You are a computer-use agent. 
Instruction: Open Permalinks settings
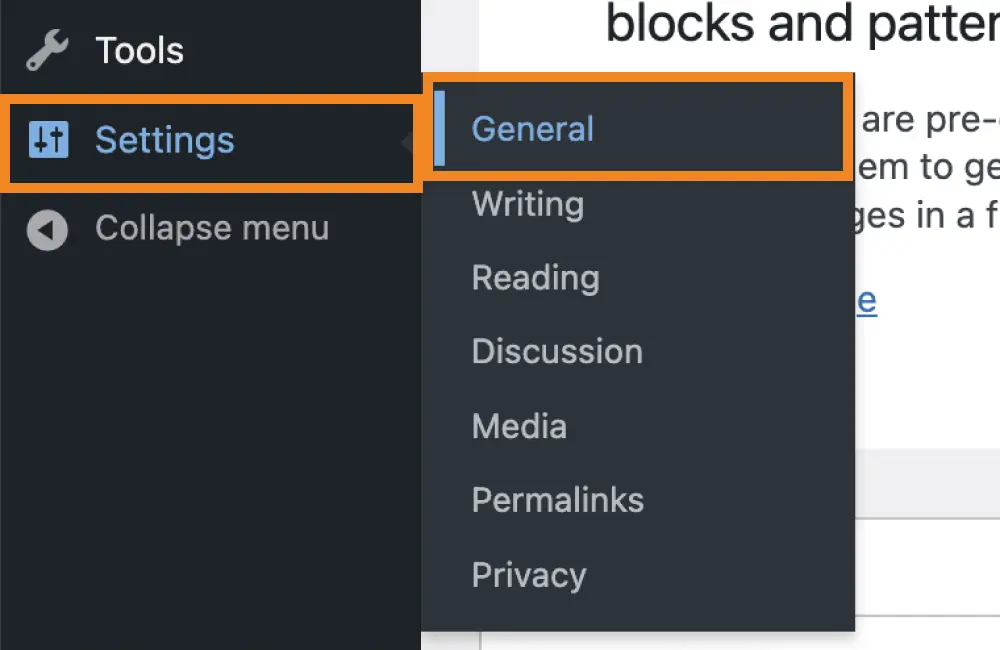557,500
